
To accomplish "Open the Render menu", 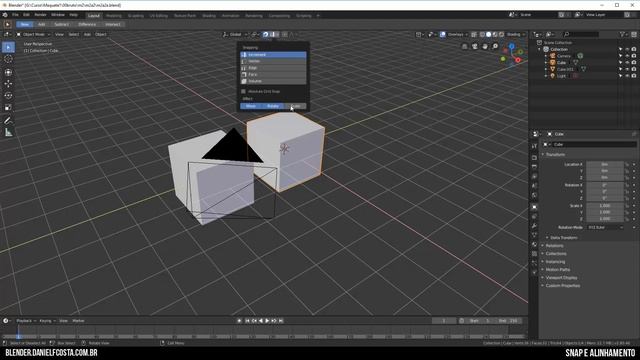I will 40,15.
